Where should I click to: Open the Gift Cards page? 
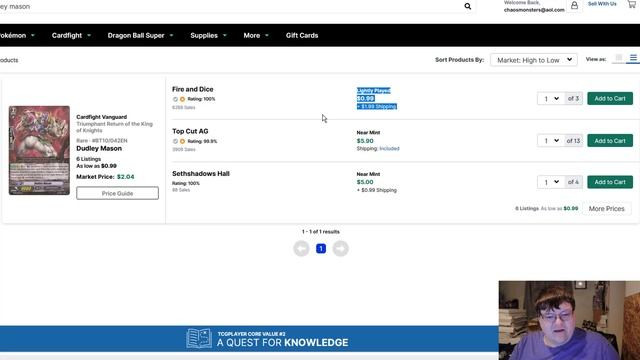click(302, 36)
